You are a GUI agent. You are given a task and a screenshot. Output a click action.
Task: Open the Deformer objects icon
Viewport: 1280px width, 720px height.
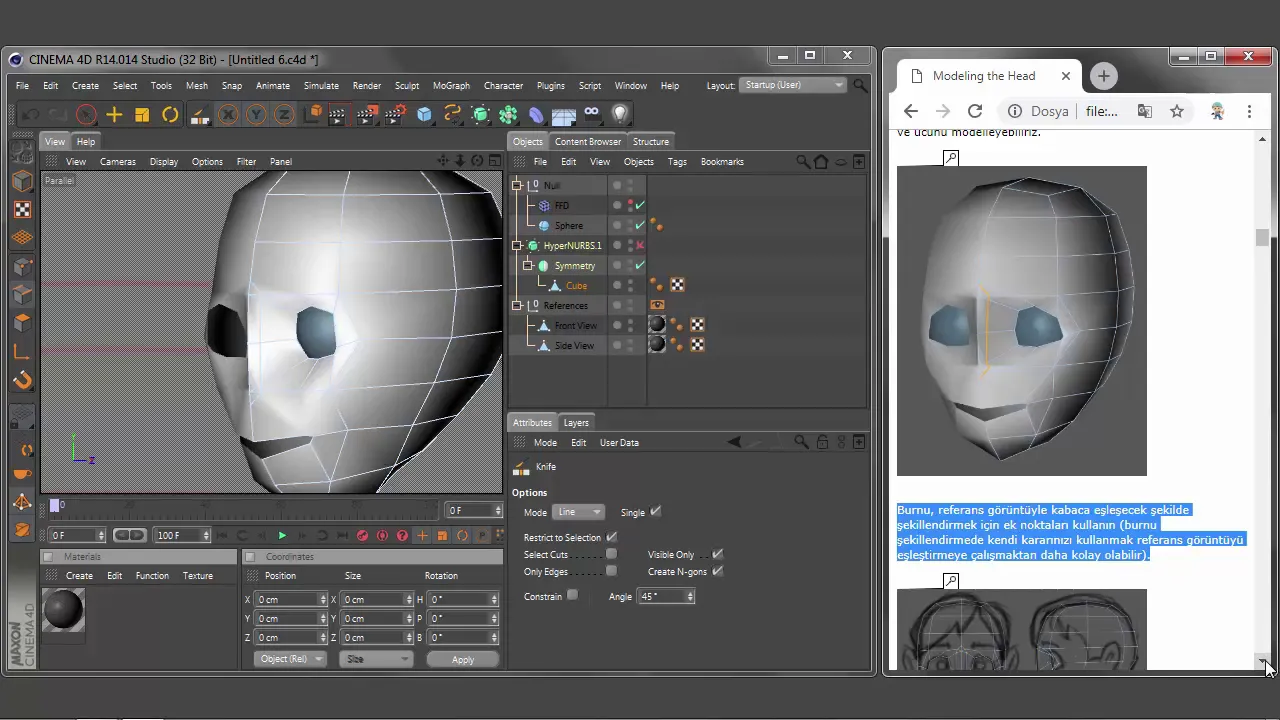click(x=536, y=115)
